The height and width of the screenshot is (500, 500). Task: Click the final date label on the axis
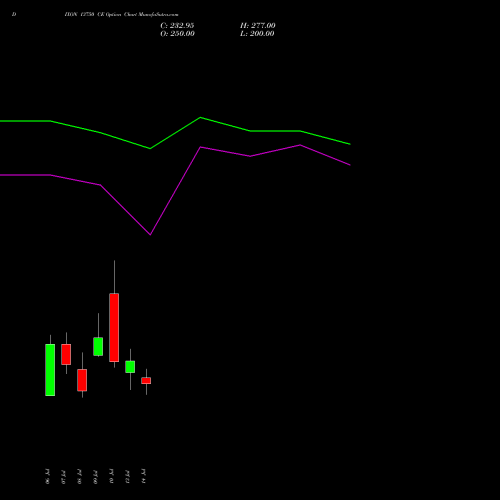click(x=143, y=477)
